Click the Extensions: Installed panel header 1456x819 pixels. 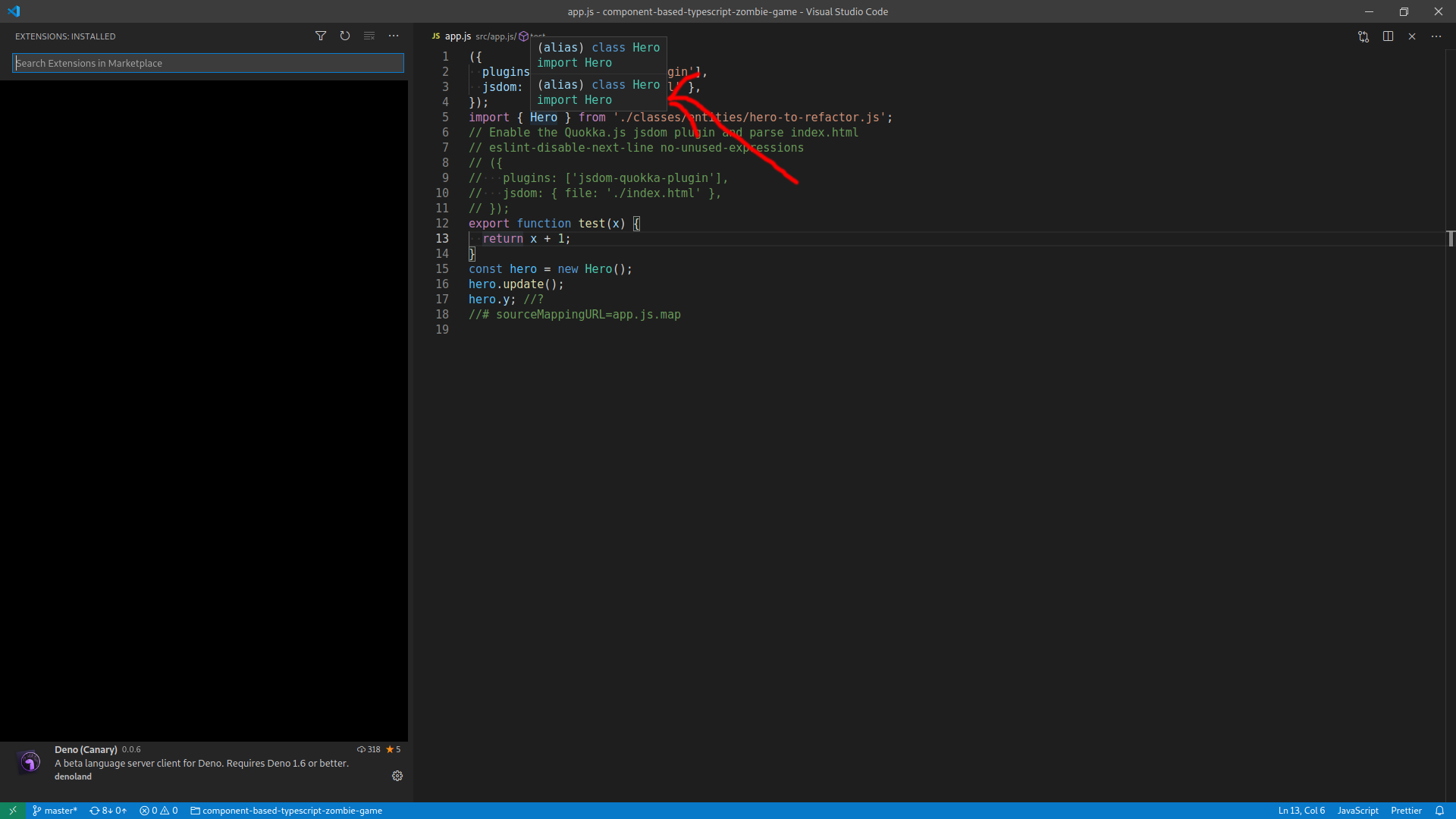65,36
